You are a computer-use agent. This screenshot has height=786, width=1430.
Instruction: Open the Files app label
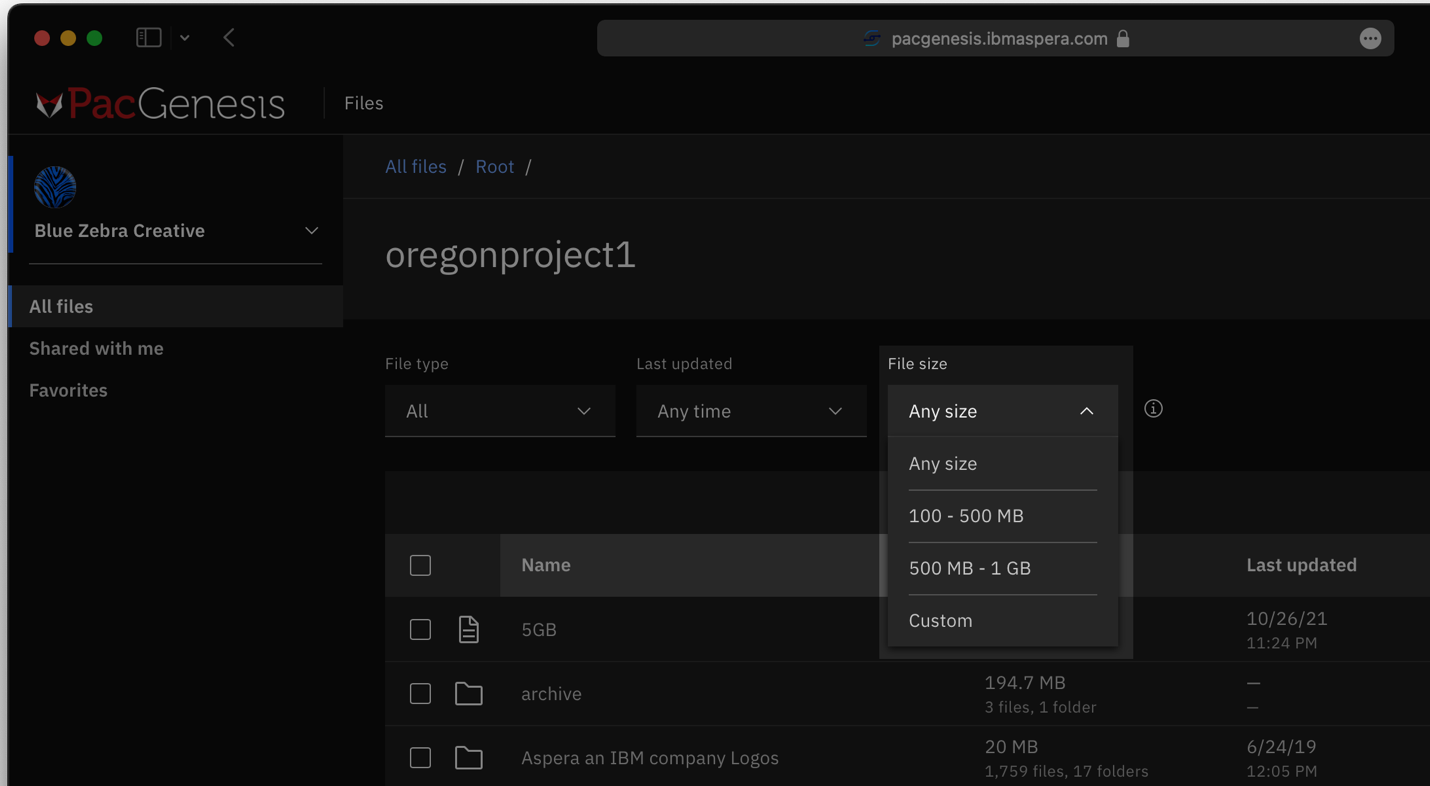pos(364,103)
